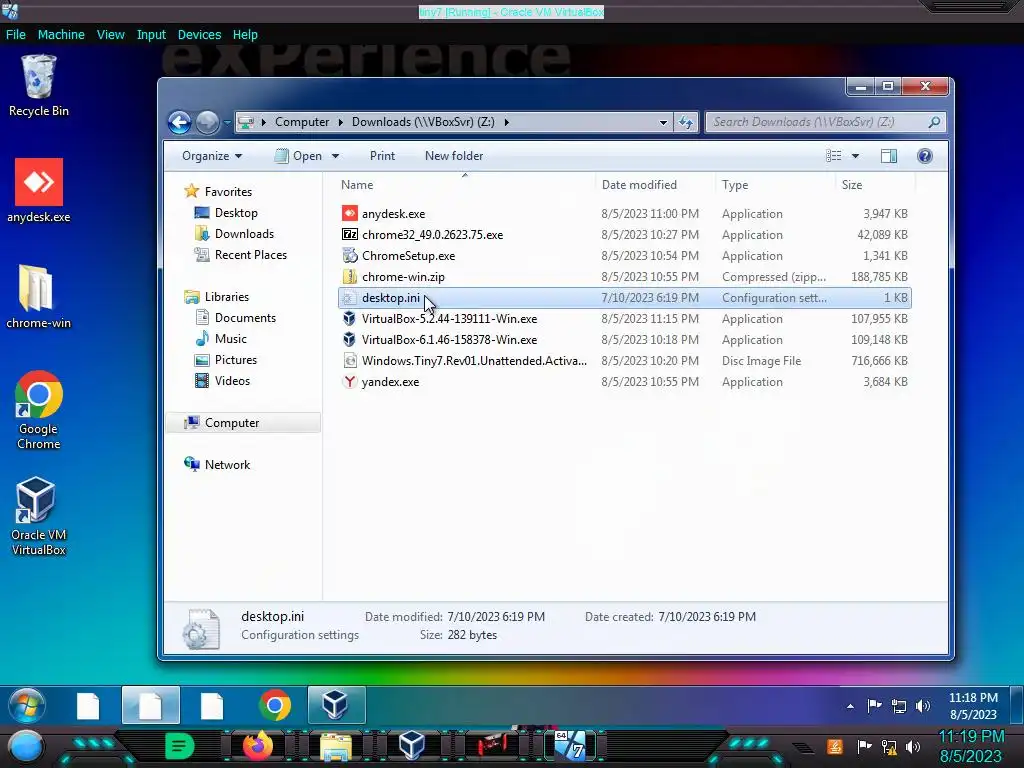Select Pictures library
The height and width of the screenshot is (768, 1024).
236,359
